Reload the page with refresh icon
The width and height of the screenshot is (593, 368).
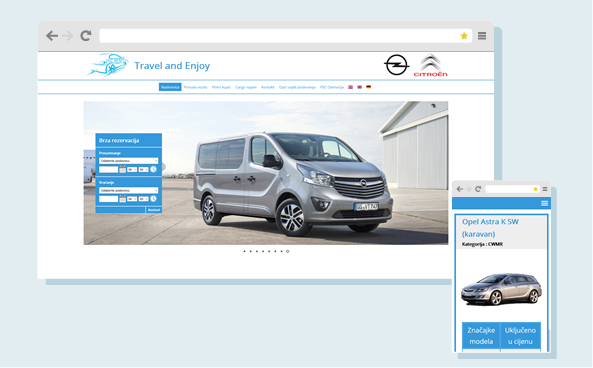click(86, 36)
